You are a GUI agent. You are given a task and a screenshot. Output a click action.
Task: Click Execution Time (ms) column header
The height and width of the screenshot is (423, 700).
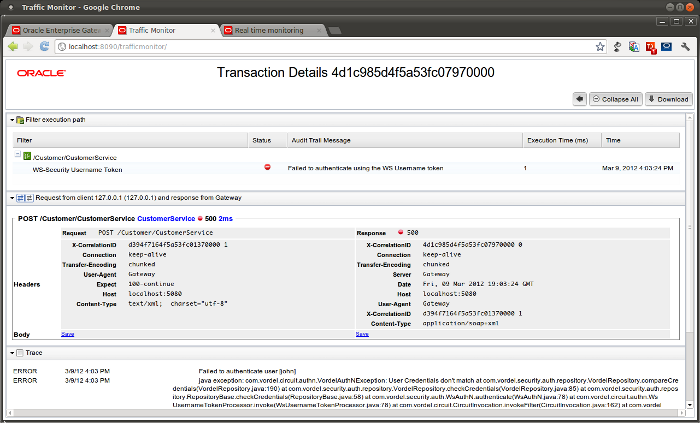(562, 140)
